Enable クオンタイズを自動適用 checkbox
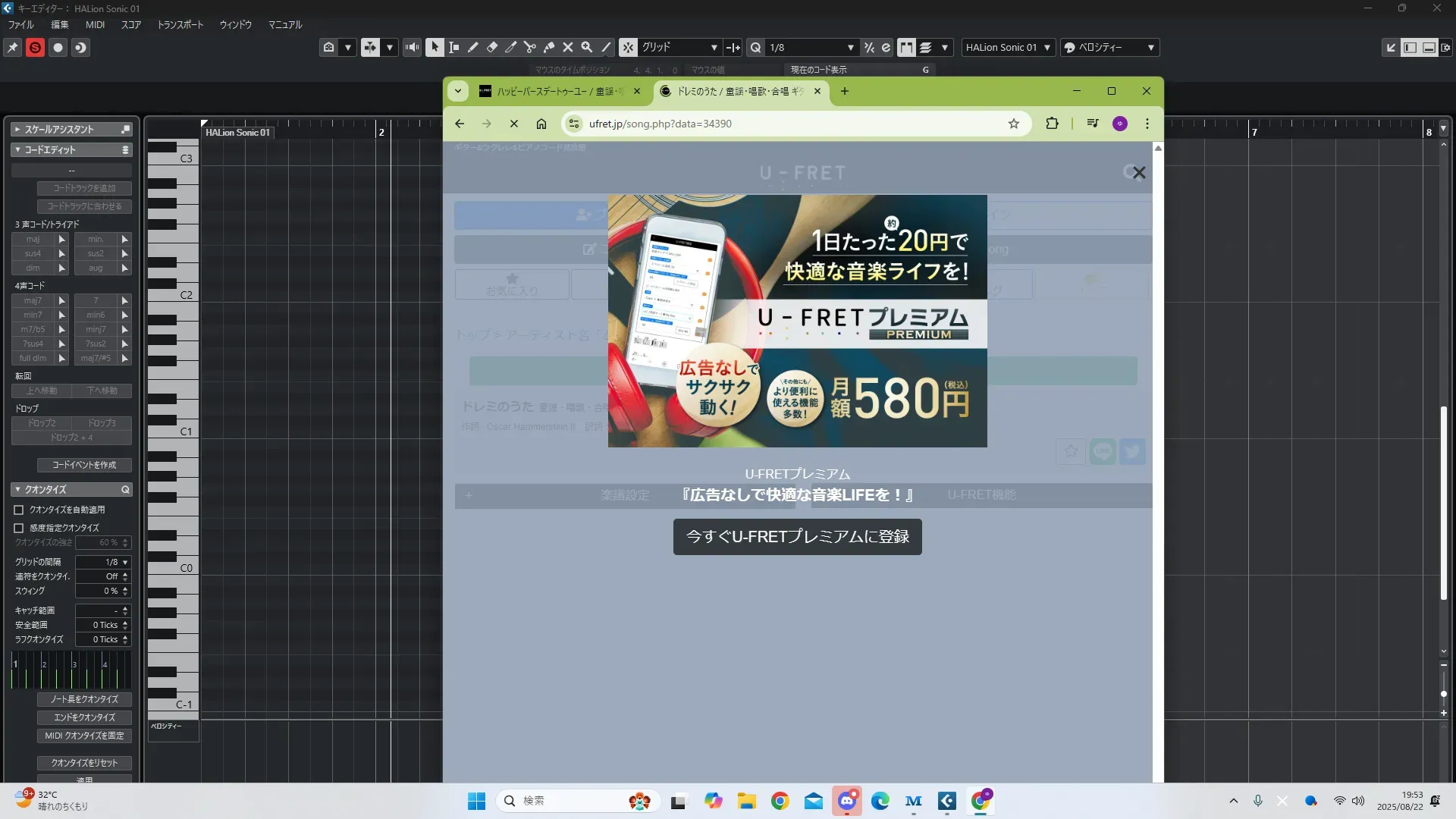 pos(19,510)
